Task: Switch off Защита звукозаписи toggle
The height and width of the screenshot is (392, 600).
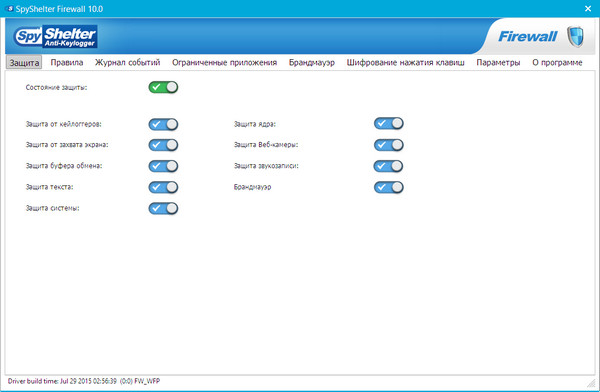Action: click(x=389, y=166)
